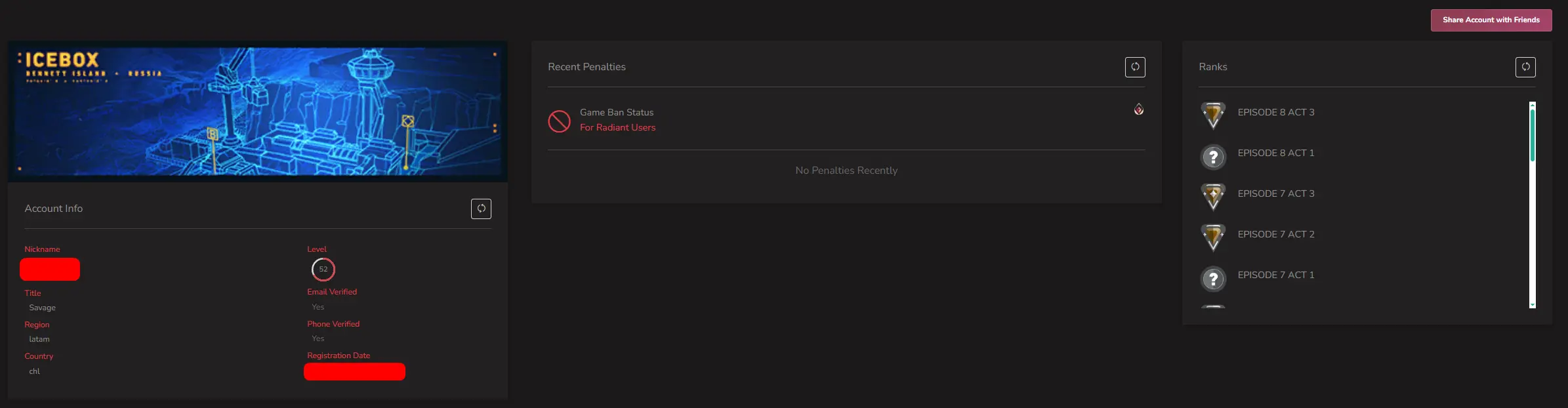
Task: Refresh the Account Info panel
Action: 481,209
